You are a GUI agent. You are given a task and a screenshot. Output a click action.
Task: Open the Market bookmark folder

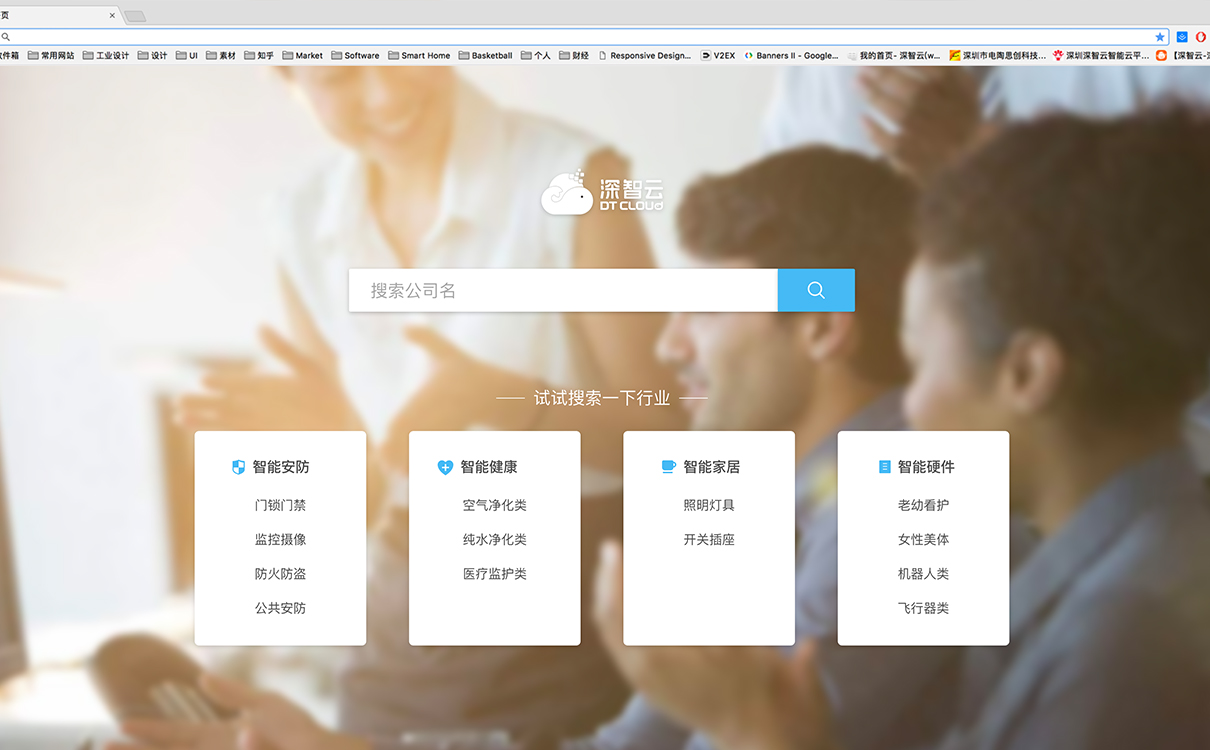click(x=303, y=56)
